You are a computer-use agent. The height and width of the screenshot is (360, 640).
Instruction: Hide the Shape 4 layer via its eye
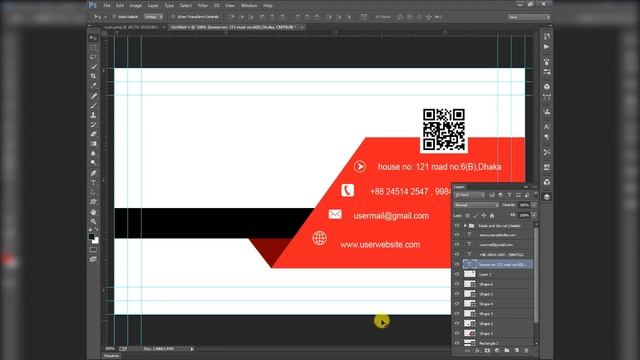pos(457,304)
